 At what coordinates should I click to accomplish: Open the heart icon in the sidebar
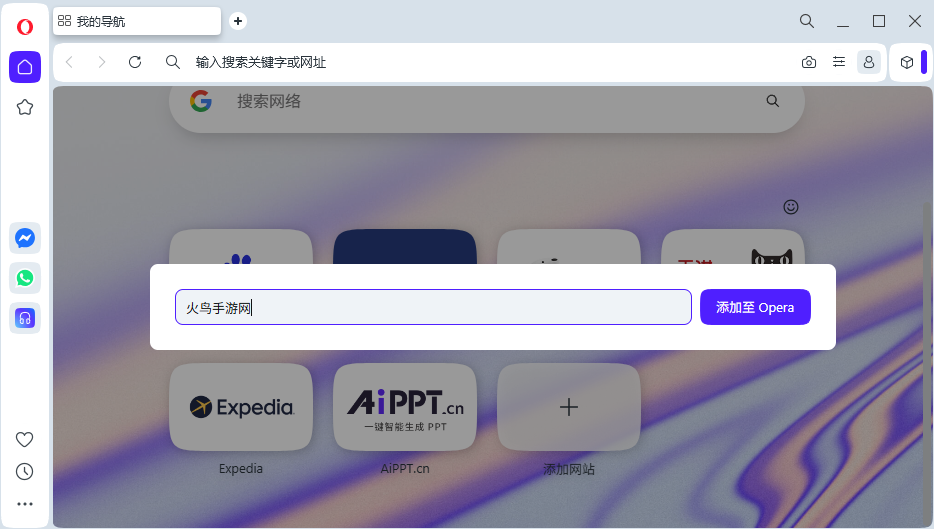[24, 440]
